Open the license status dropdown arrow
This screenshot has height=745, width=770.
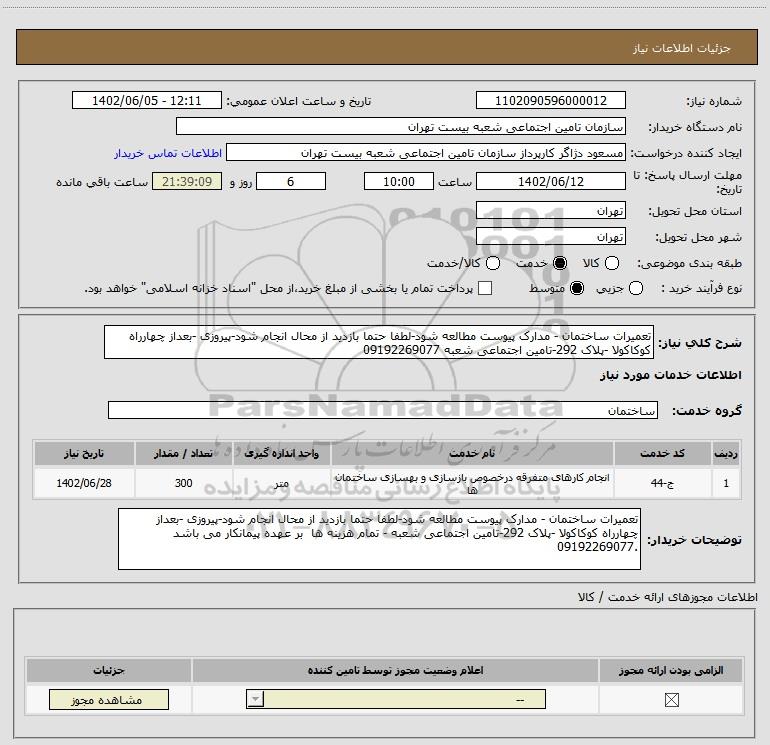(255, 699)
